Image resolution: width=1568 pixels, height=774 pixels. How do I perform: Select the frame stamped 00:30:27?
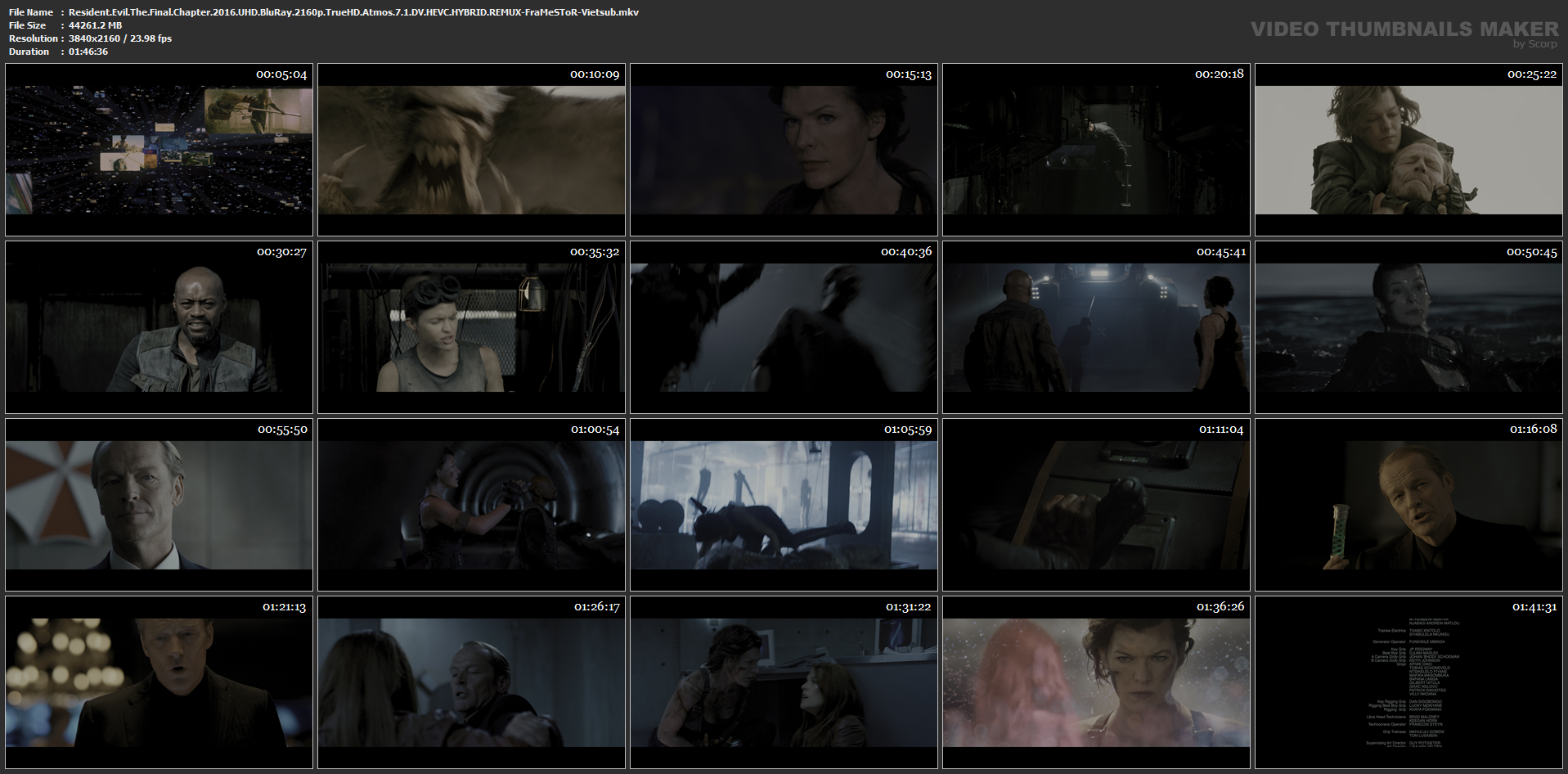(x=159, y=327)
